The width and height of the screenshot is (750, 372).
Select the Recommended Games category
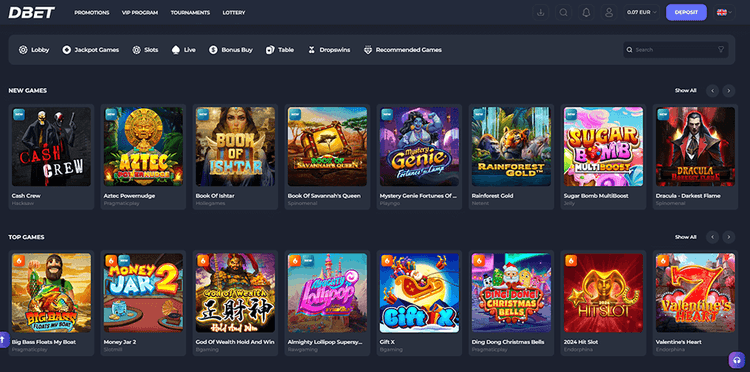click(x=403, y=50)
